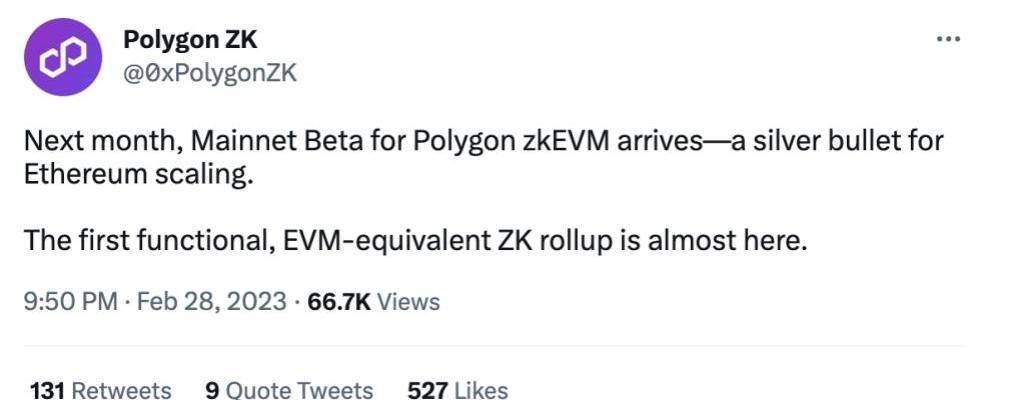The image size is (1018, 400).
Task: Click the purple Polygon ZK avatar
Action: 63,57
